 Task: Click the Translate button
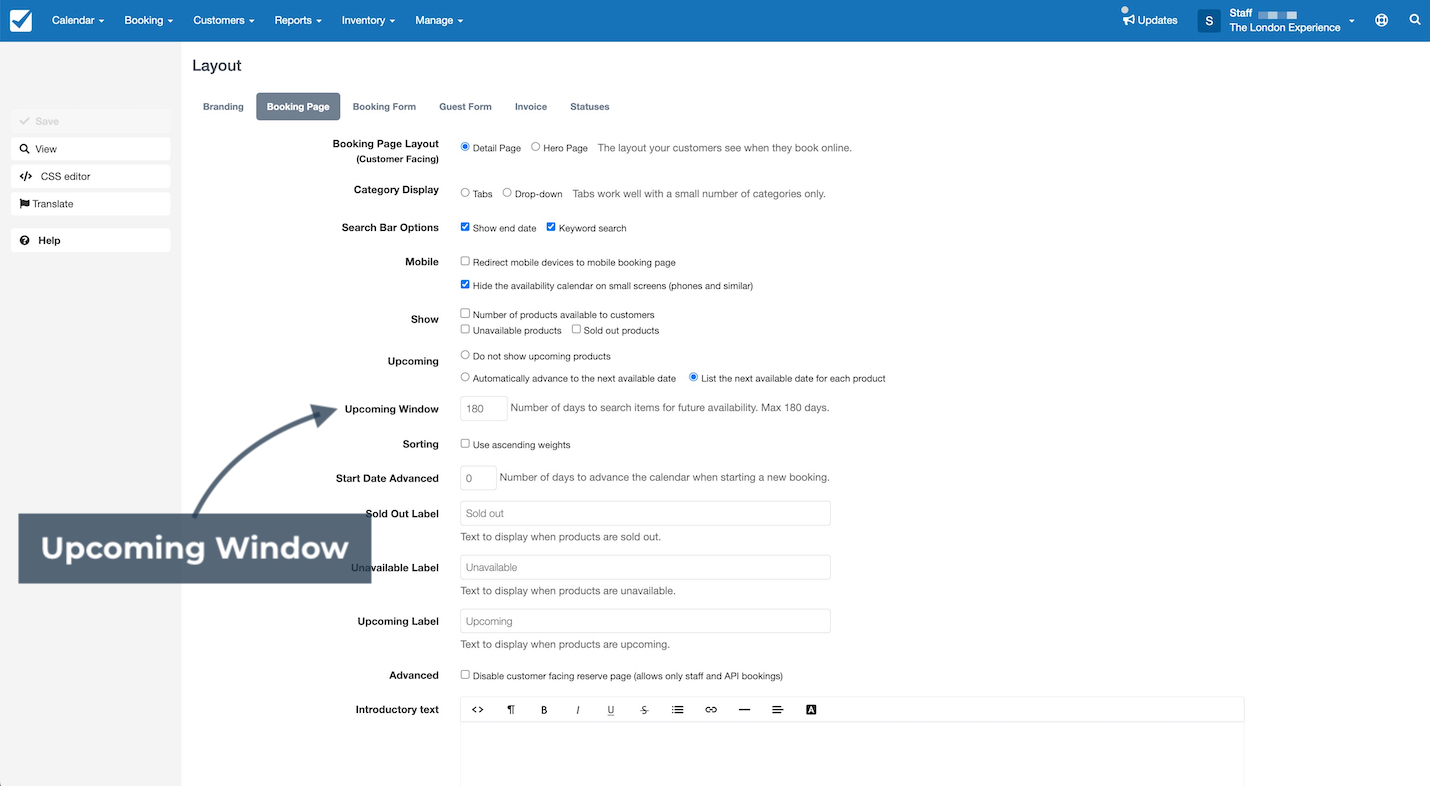click(x=91, y=204)
